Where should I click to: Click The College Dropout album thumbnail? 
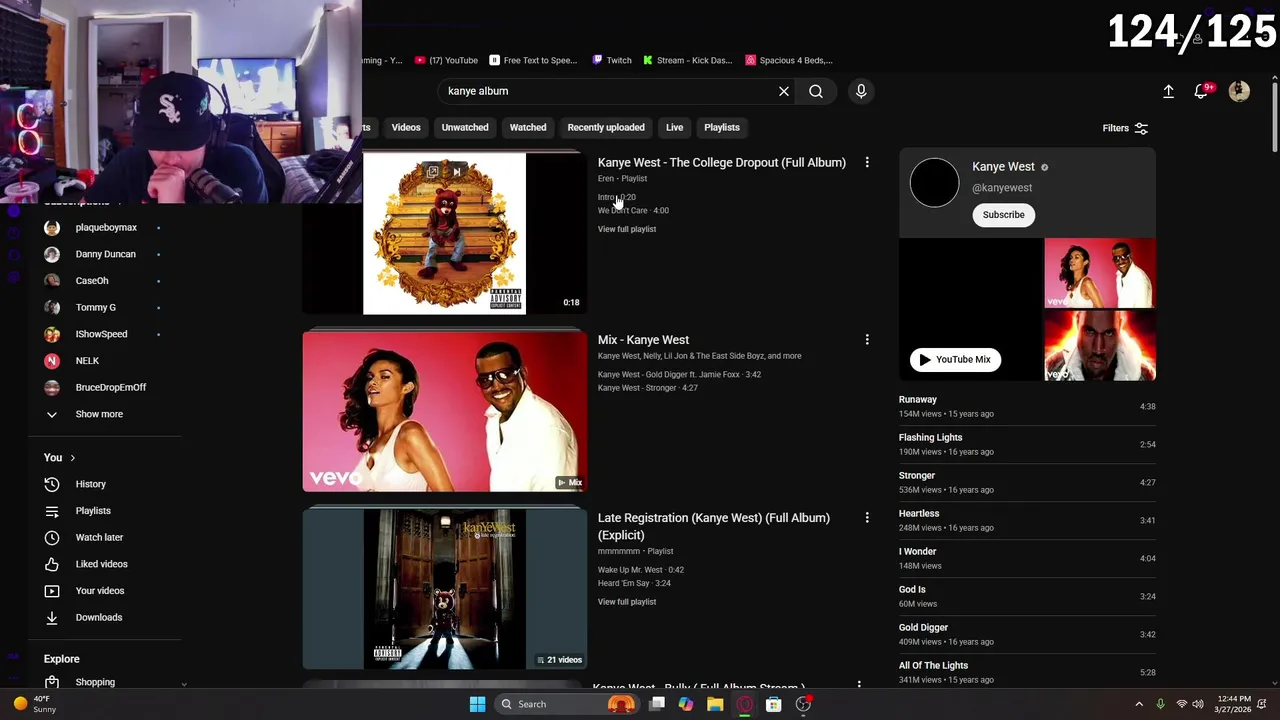coord(444,233)
